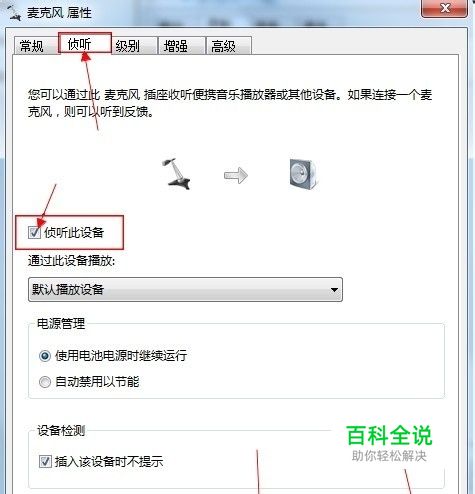Close the 麦克风 属性 dialog

click(445, 8)
